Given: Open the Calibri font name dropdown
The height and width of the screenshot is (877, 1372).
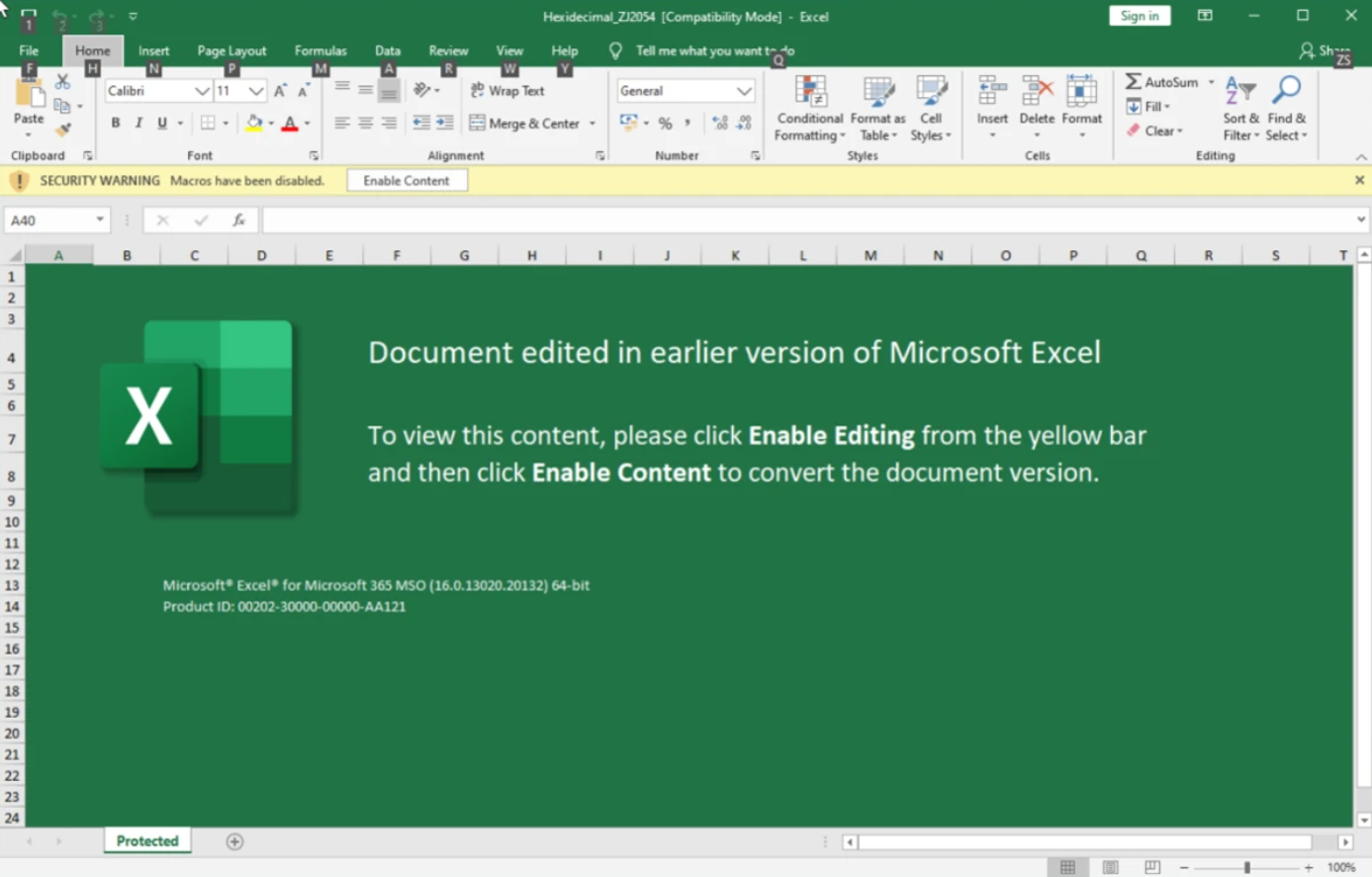Looking at the screenshot, I should 202,91.
